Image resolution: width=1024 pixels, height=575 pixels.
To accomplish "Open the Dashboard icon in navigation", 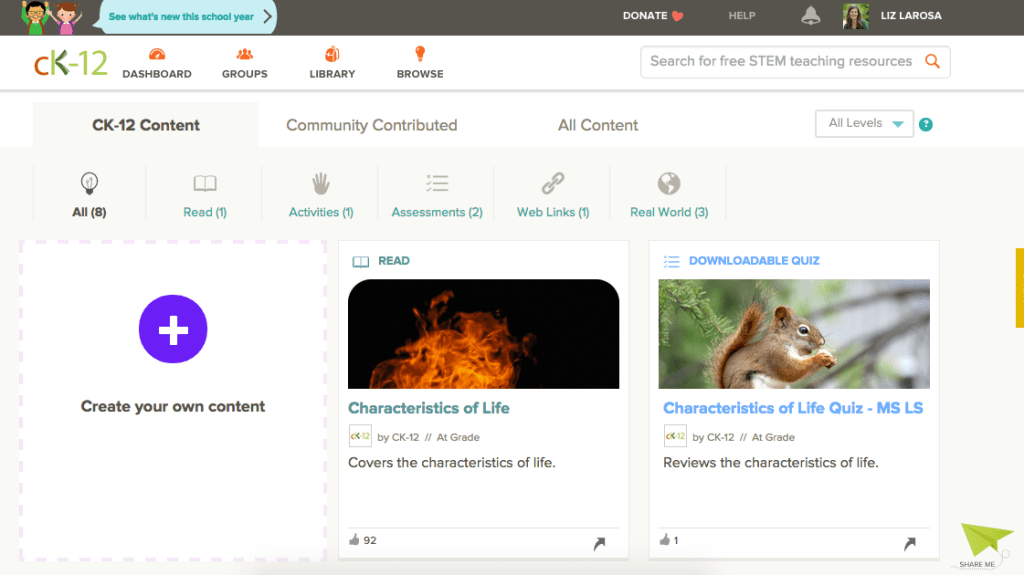I will [157, 54].
